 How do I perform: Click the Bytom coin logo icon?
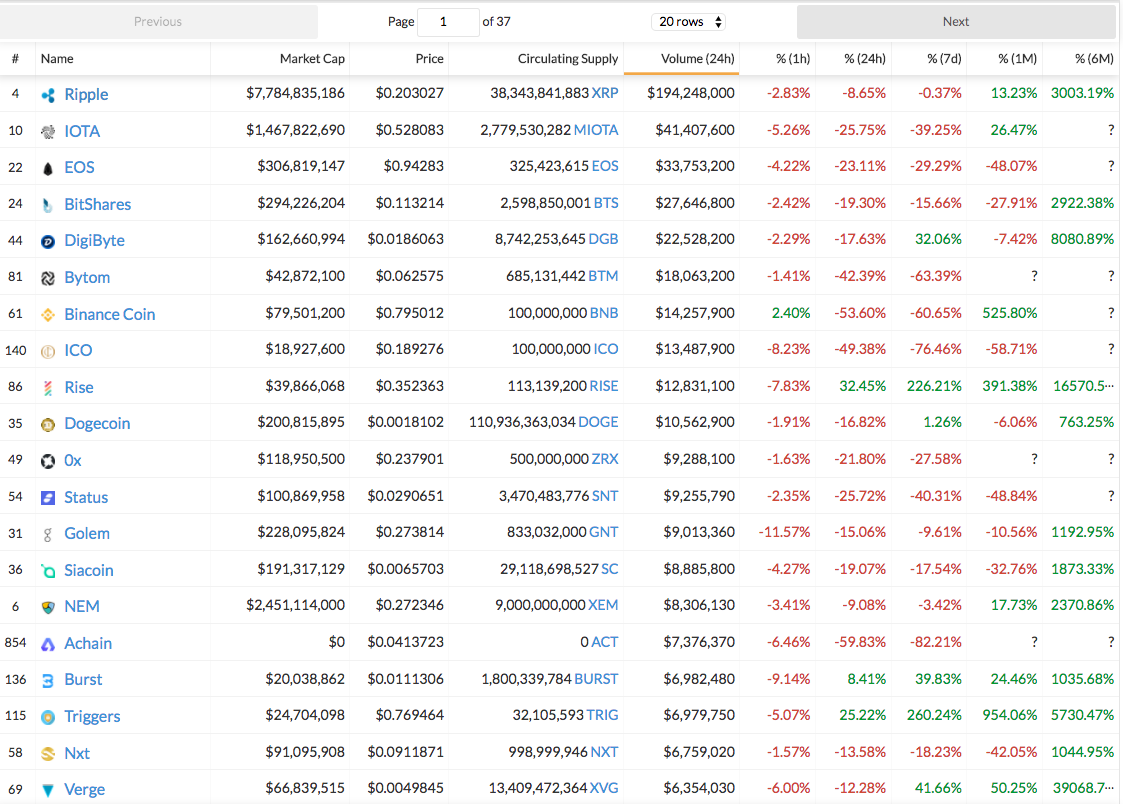click(48, 279)
